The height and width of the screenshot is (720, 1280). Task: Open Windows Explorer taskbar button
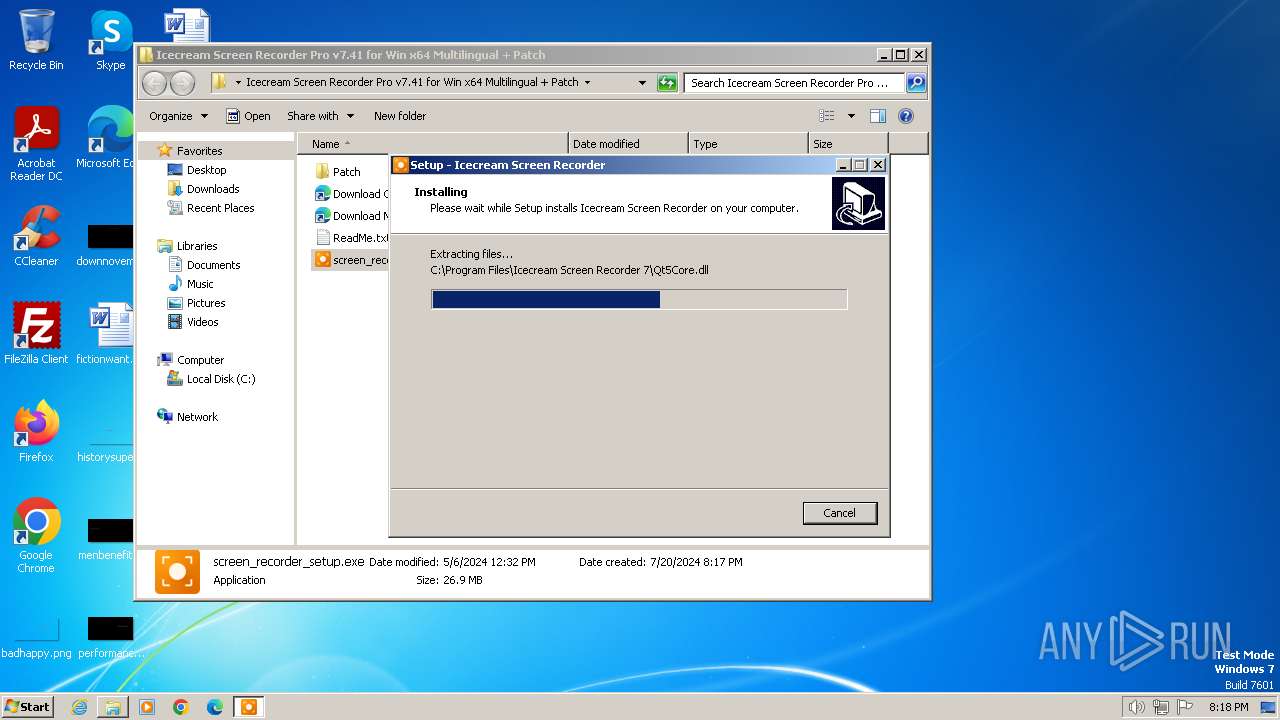(113, 707)
